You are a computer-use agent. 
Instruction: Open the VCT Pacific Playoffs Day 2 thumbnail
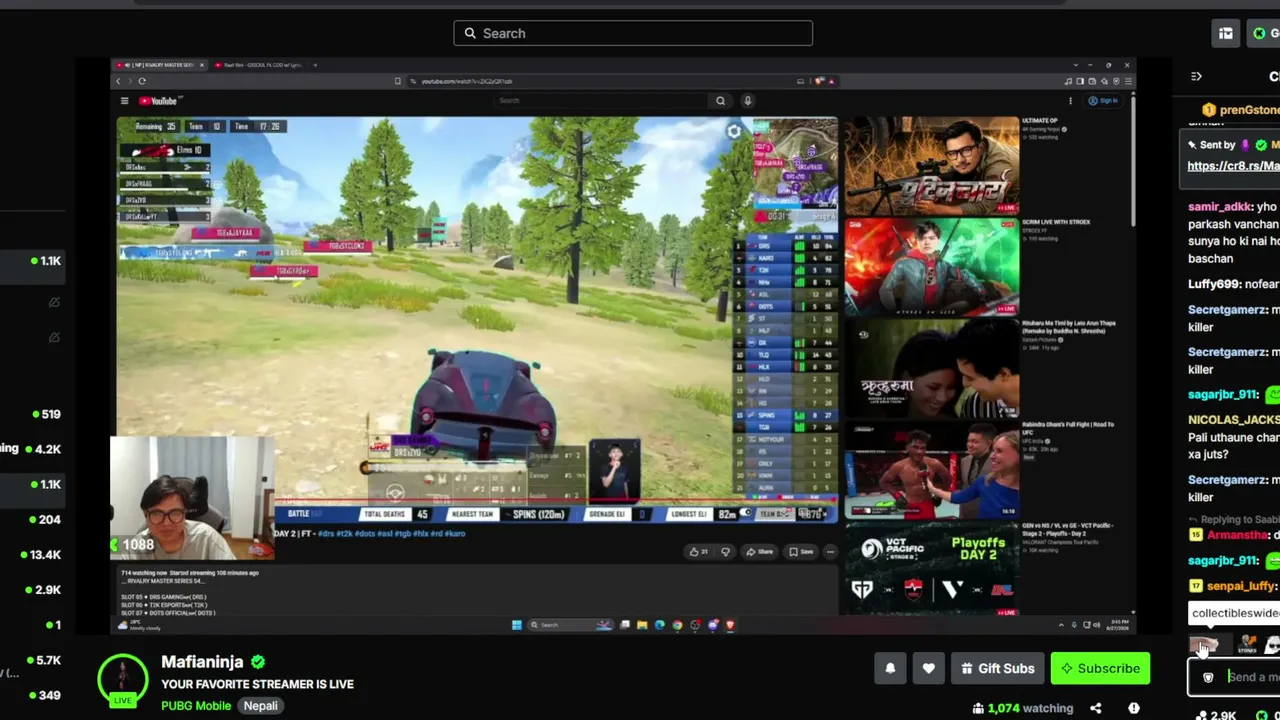pyautogui.click(x=932, y=569)
